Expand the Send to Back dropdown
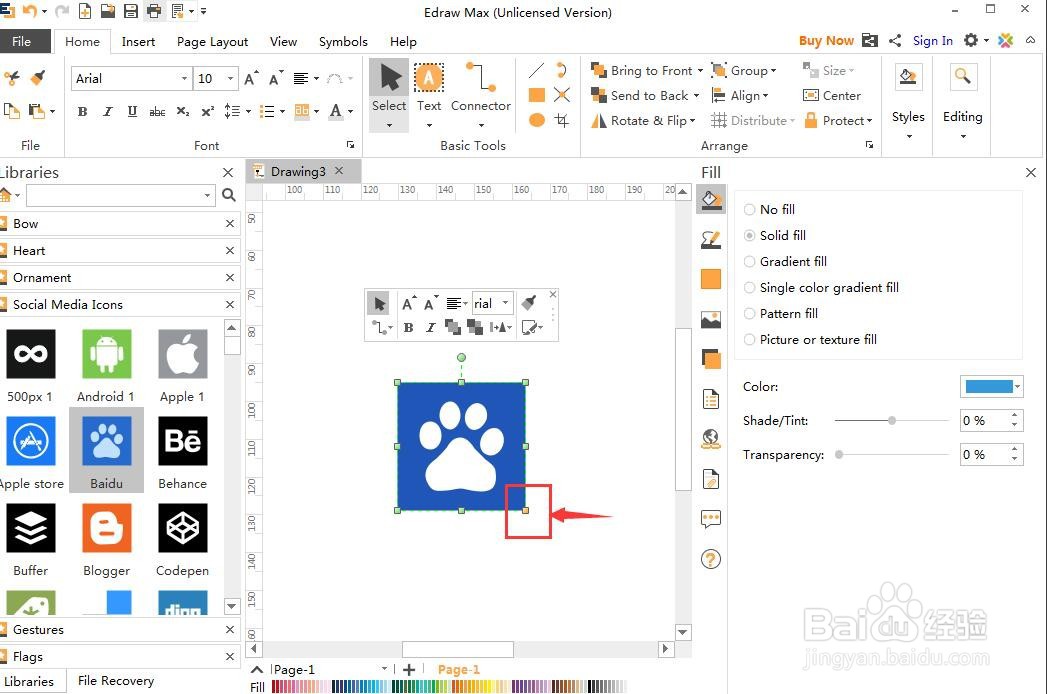Image resolution: width=1047 pixels, height=694 pixels. [x=696, y=96]
